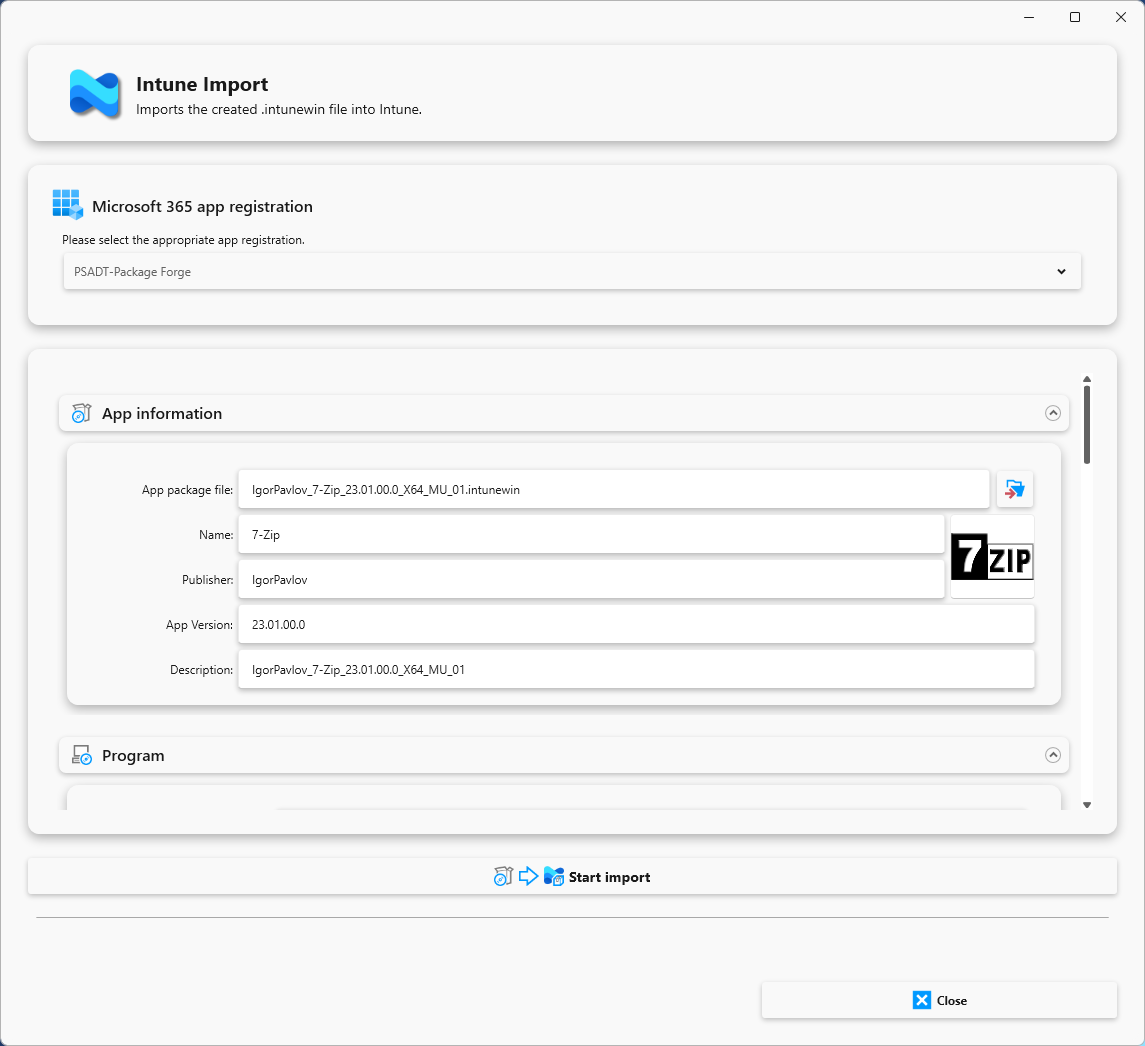Image resolution: width=1145 pixels, height=1046 pixels.
Task: Open the PSADT-Package Forge registration dropdown
Action: [572, 272]
